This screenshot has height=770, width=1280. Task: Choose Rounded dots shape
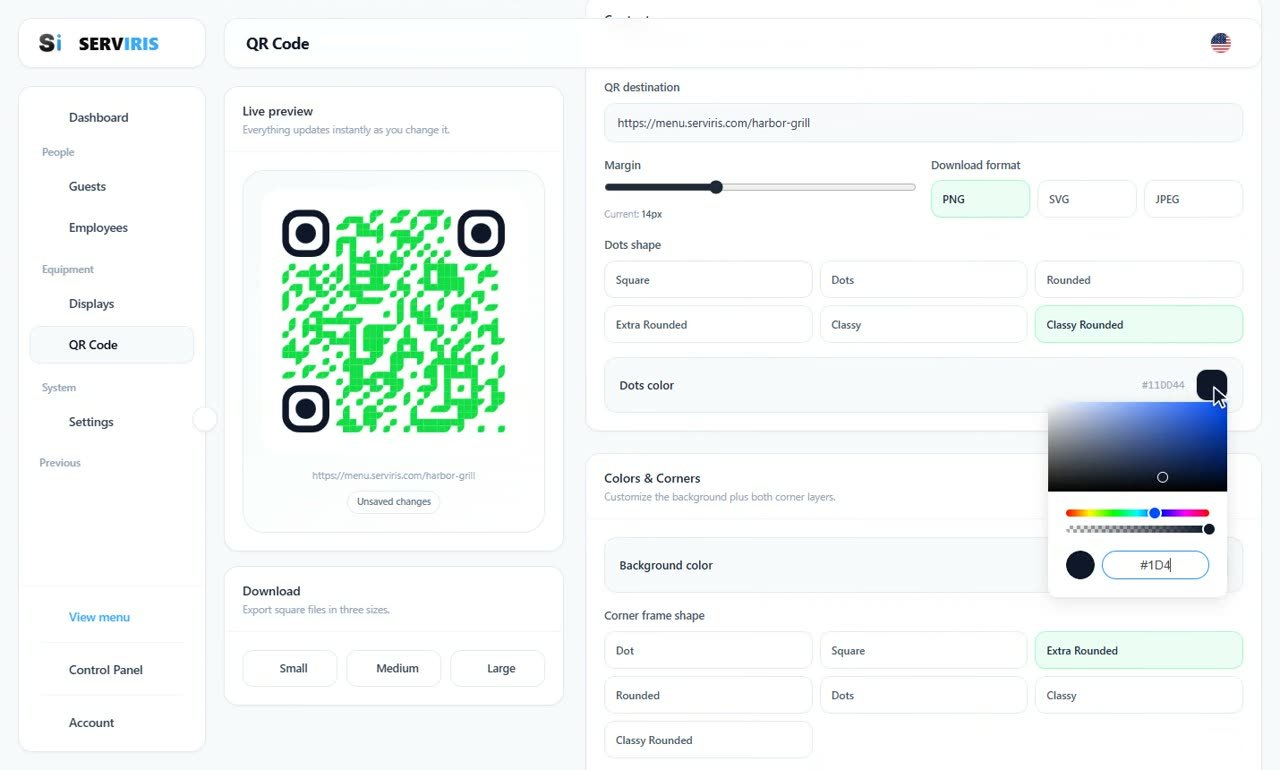1139,280
